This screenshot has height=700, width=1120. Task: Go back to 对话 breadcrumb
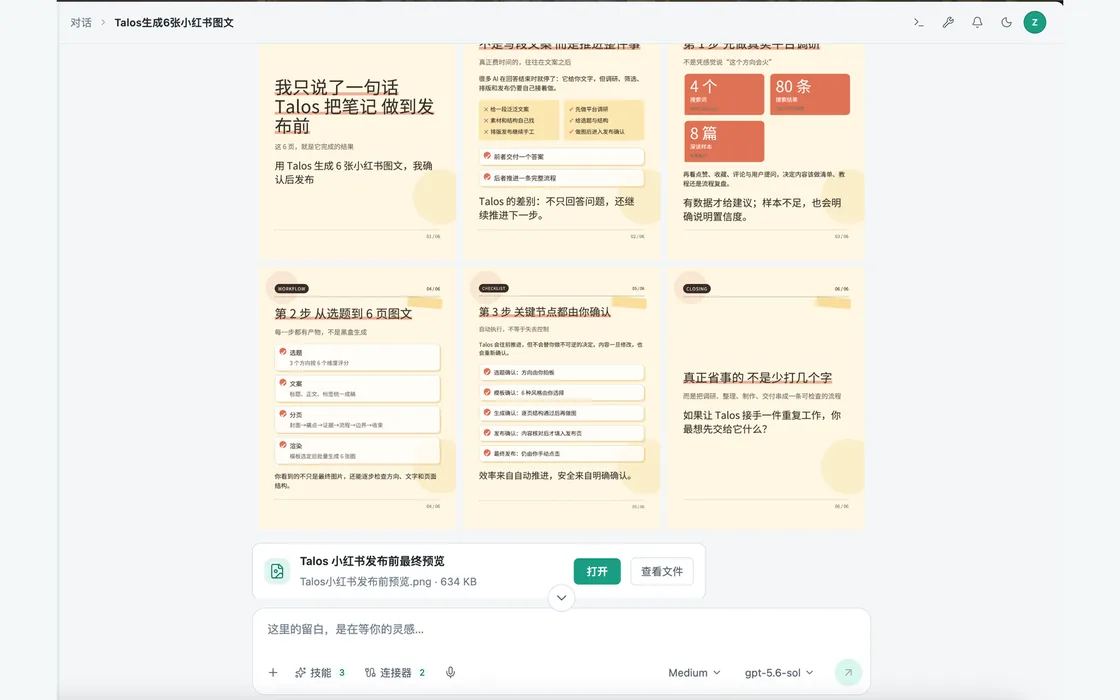point(81,22)
